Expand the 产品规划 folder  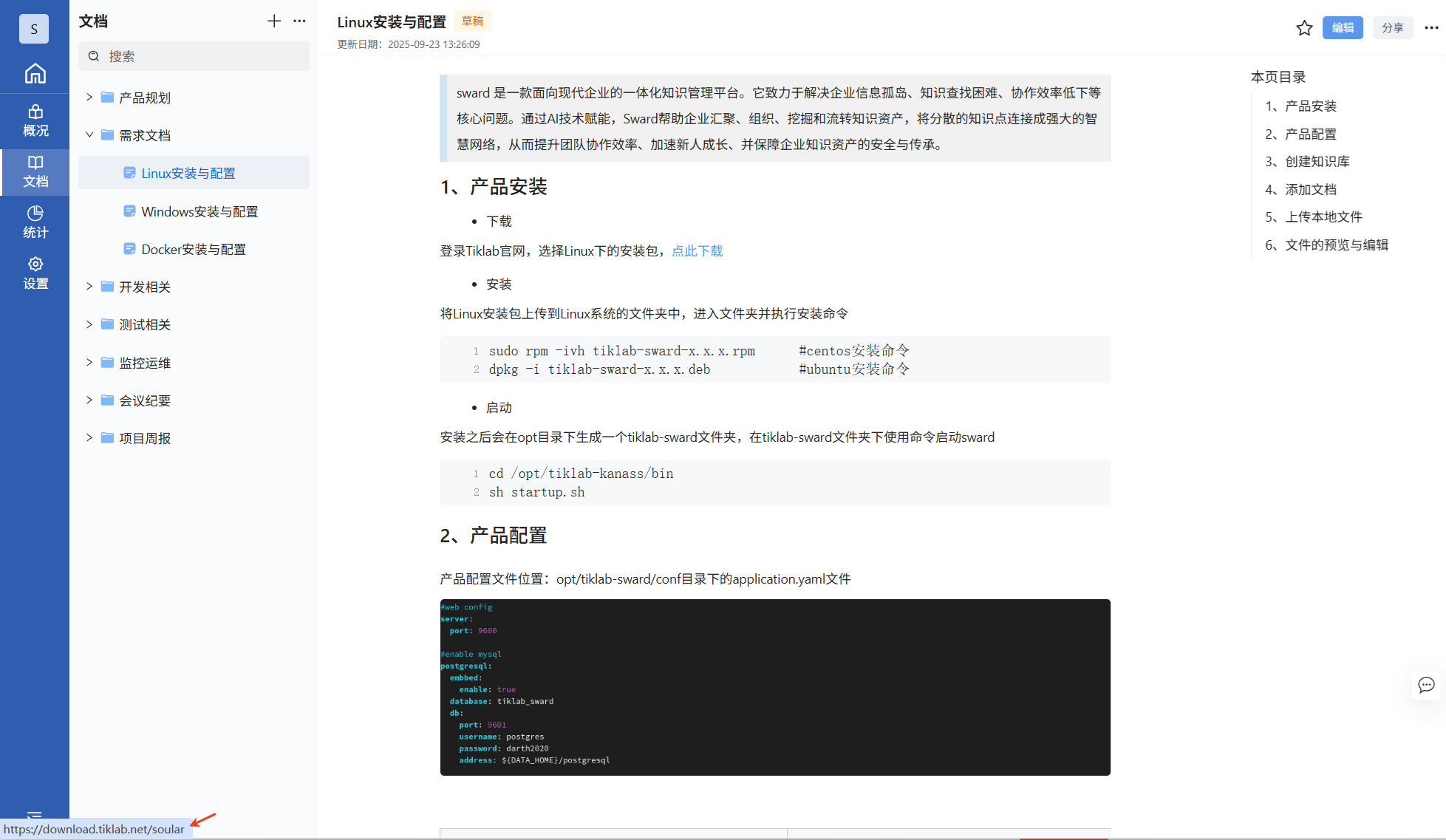tap(89, 98)
